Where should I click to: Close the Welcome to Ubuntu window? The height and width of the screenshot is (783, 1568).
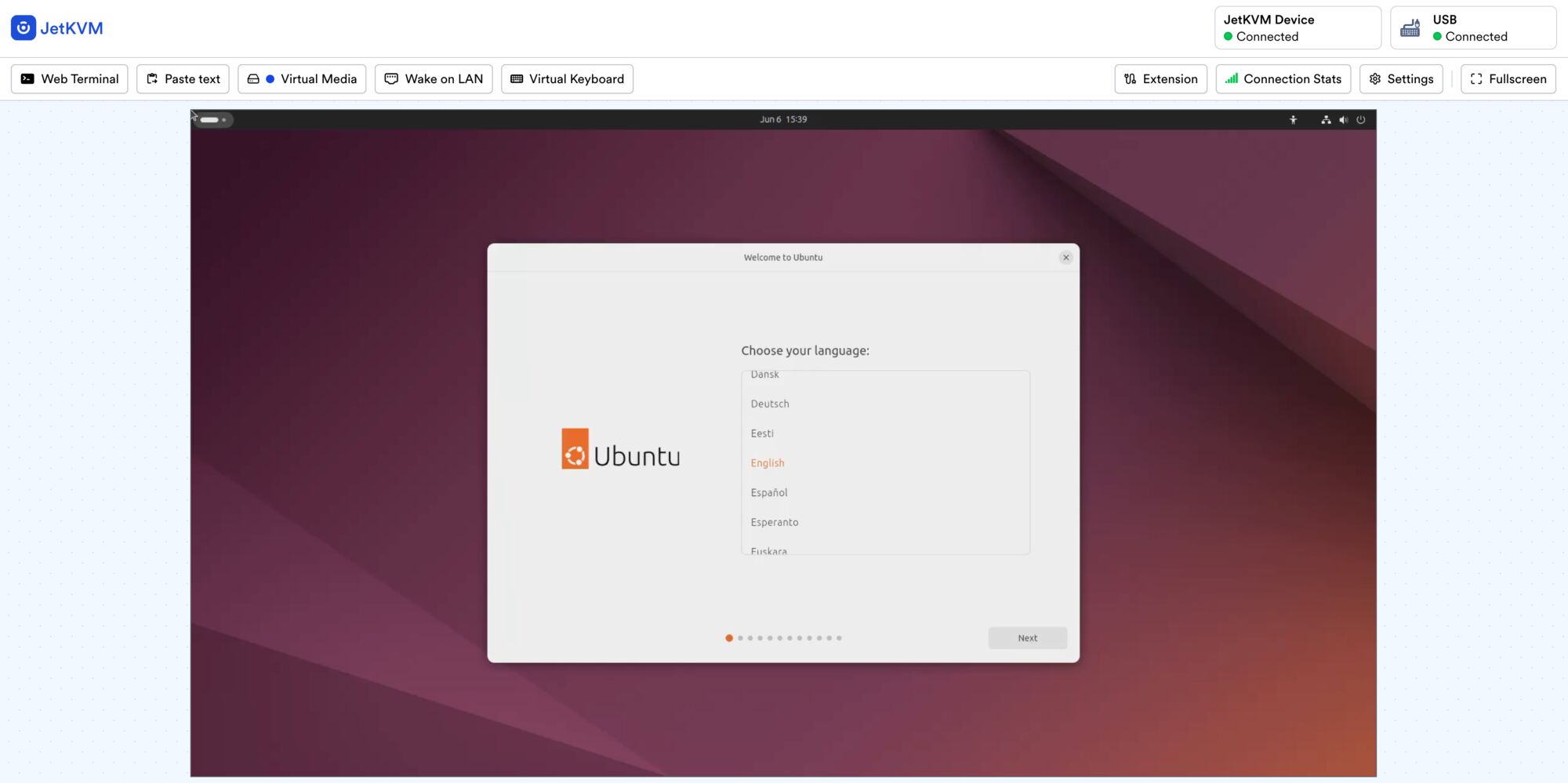(x=1065, y=258)
